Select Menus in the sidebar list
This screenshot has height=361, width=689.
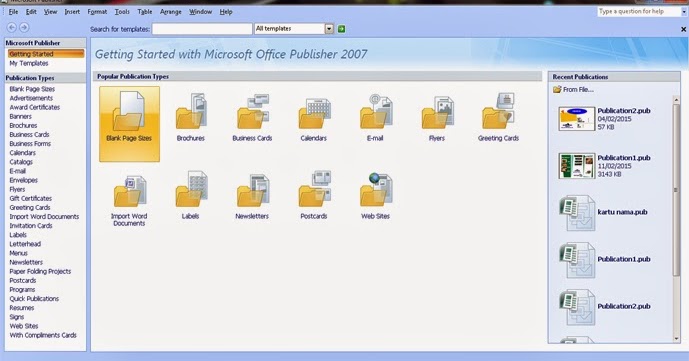coord(18,253)
